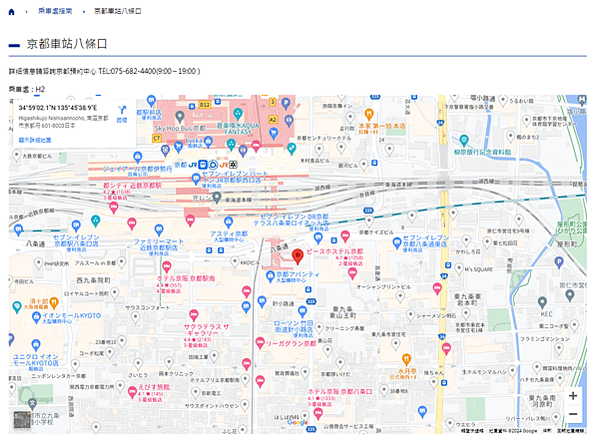Click the アスティ京都 shopping marker
Screen dimensions: 599x444
point(228,222)
